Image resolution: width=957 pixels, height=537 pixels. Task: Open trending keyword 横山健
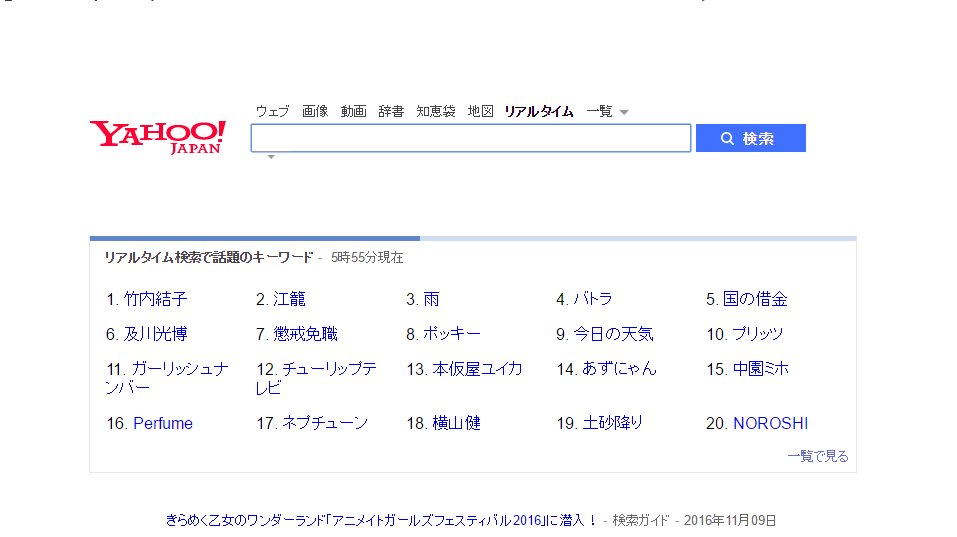[457, 423]
